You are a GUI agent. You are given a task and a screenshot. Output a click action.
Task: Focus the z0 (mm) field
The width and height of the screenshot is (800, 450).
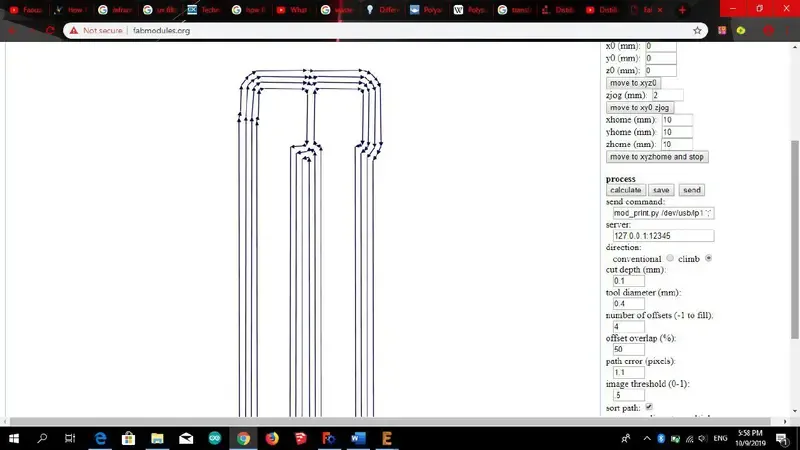(661, 70)
